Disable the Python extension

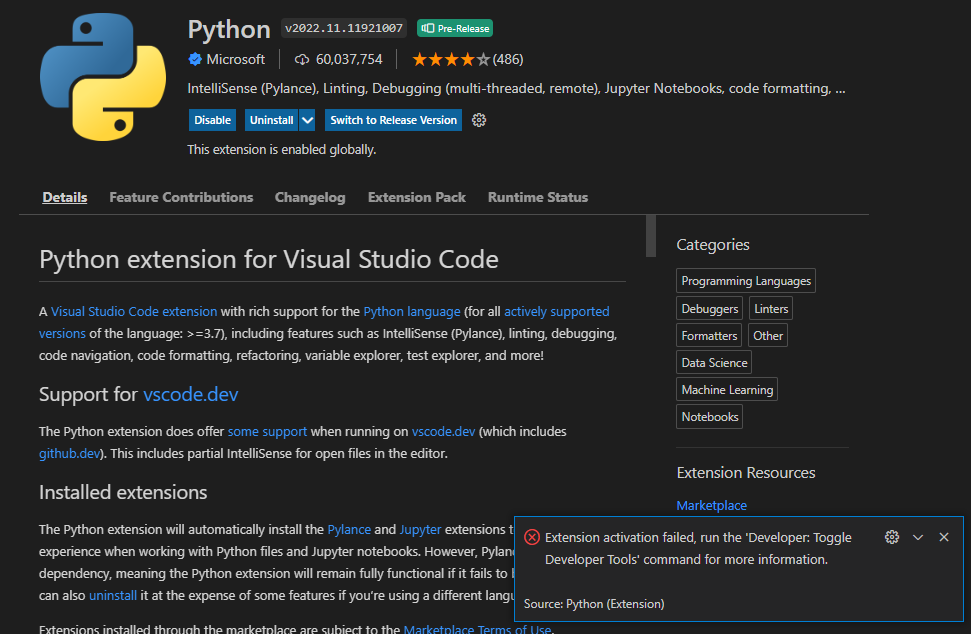(x=213, y=120)
